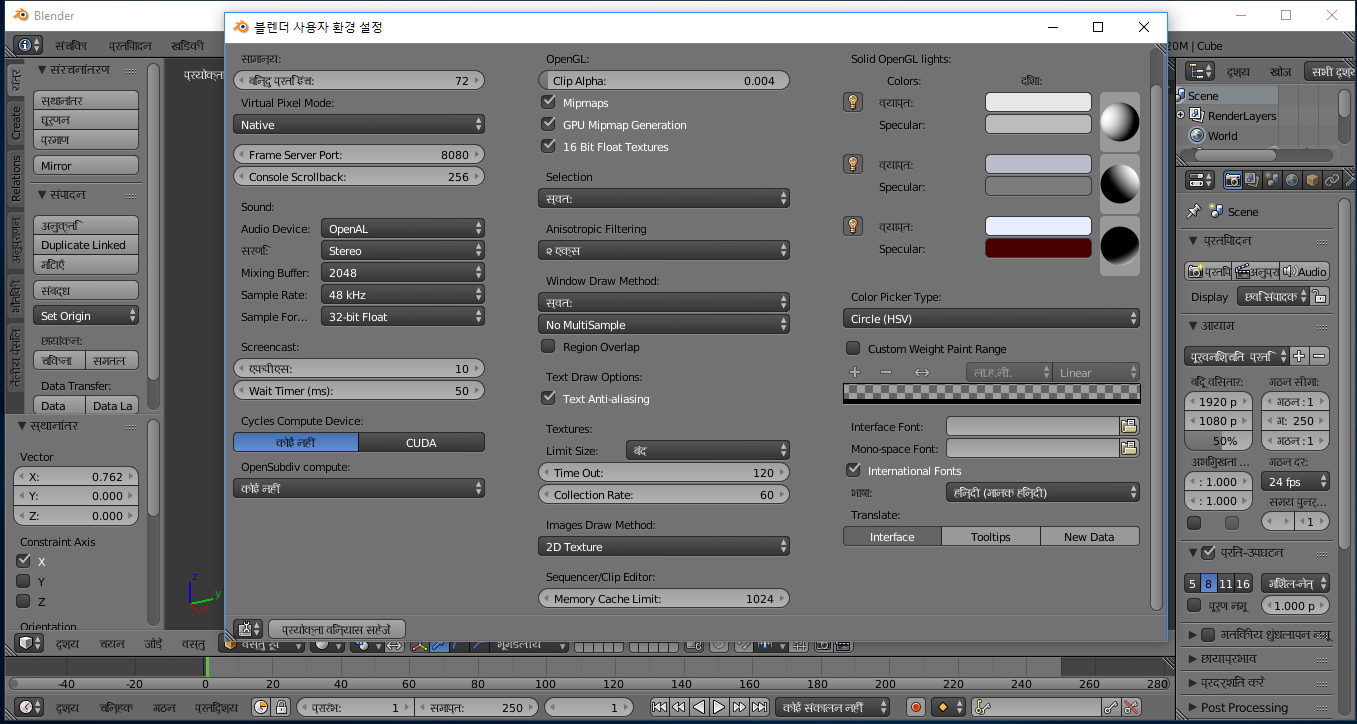Screen dimensions: 1357x724
Task: Click the timeline editor type clock icon
Action: click(30, 707)
